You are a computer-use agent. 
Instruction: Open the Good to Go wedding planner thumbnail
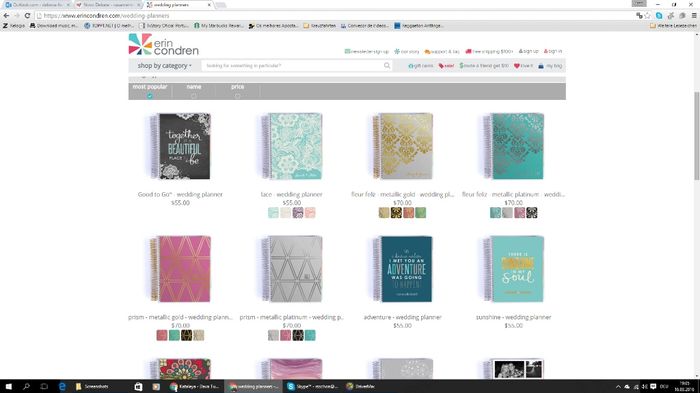tap(180, 146)
